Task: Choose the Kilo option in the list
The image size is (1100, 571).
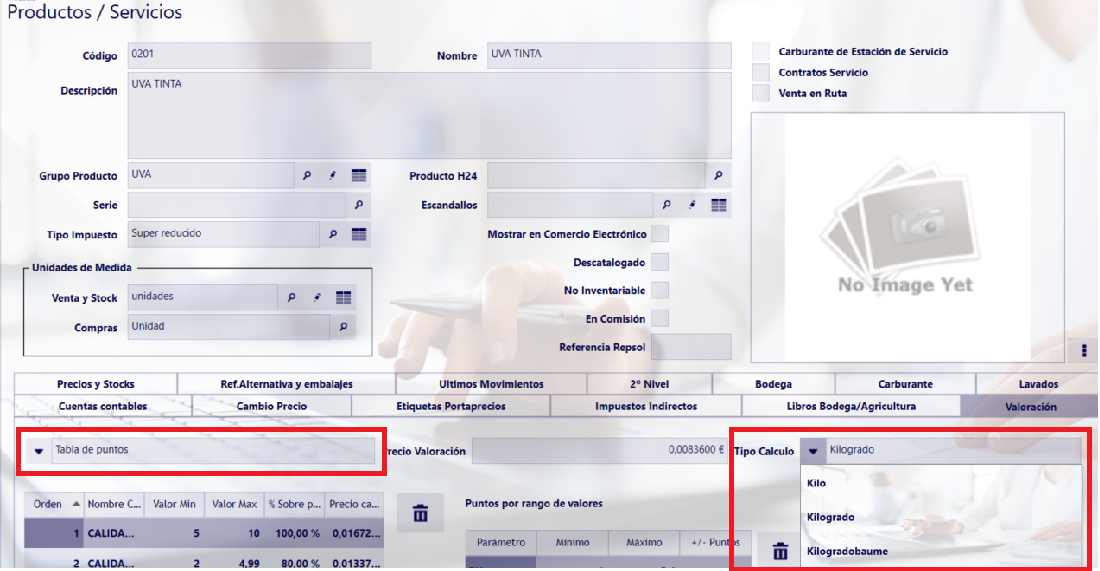Action: [x=817, y=483]
